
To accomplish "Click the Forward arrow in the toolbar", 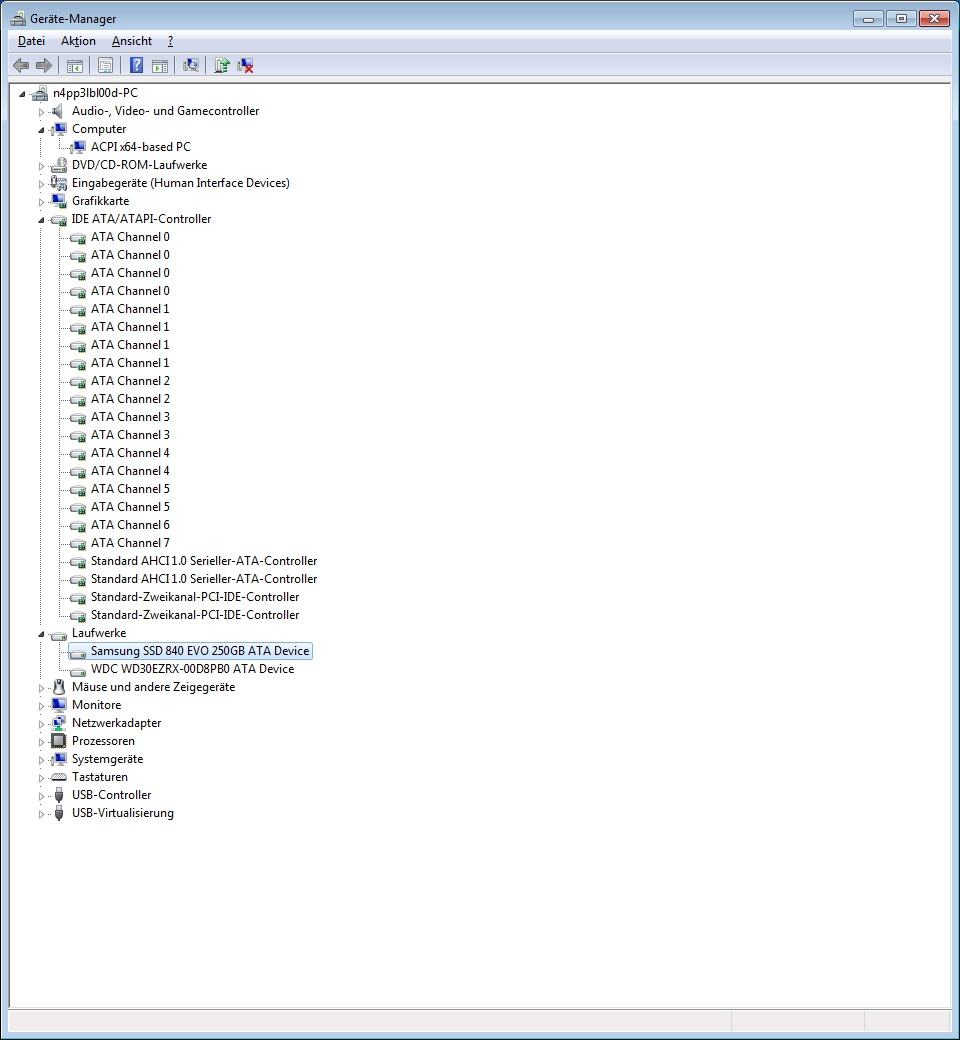I will click(44, 65).
